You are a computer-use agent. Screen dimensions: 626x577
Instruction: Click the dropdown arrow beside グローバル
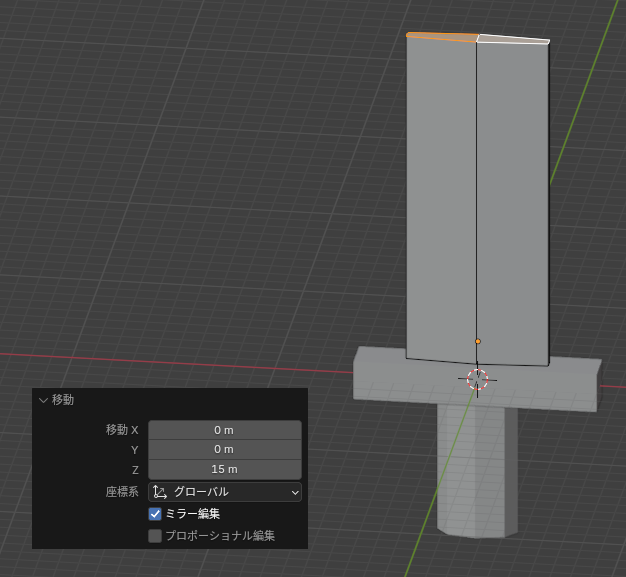[294, 492]
